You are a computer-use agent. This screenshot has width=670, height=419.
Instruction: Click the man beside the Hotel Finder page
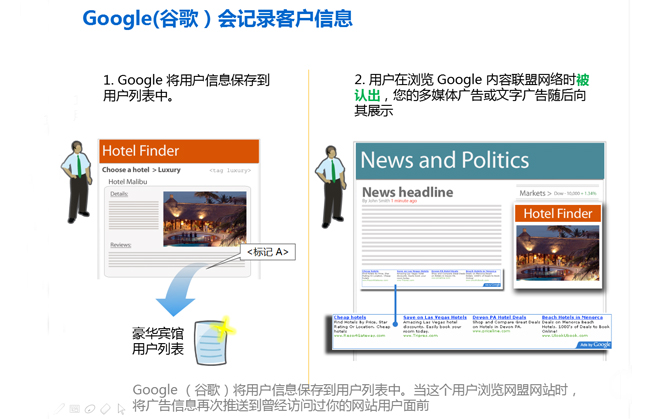click(76, 182)
